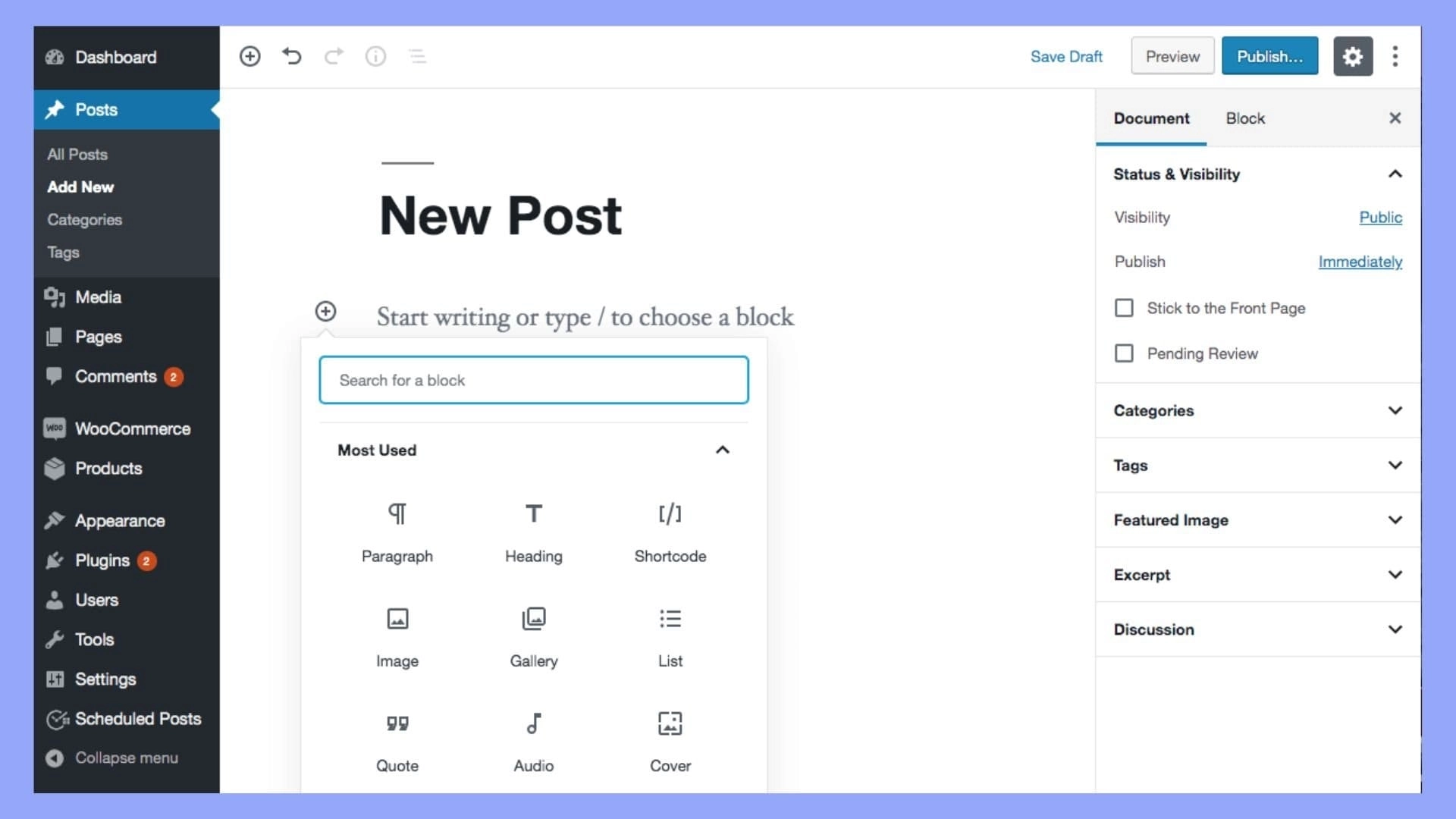This screenshot has width=1456, height=819.
Task: Click the Search for a block field
Action: (x=533, y=379)
